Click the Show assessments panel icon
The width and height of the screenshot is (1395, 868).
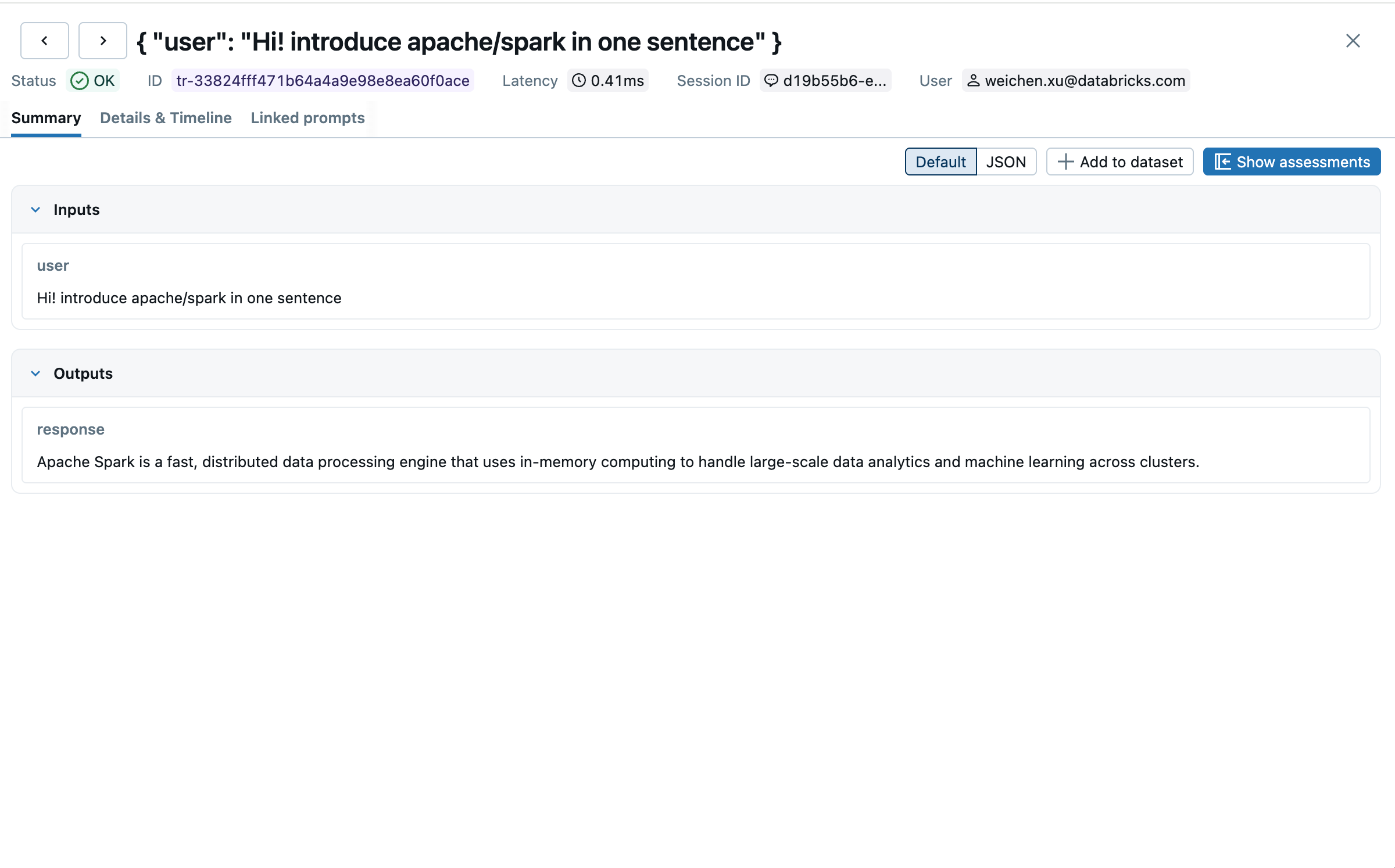pyautogui.click(x=1223, y=162)
